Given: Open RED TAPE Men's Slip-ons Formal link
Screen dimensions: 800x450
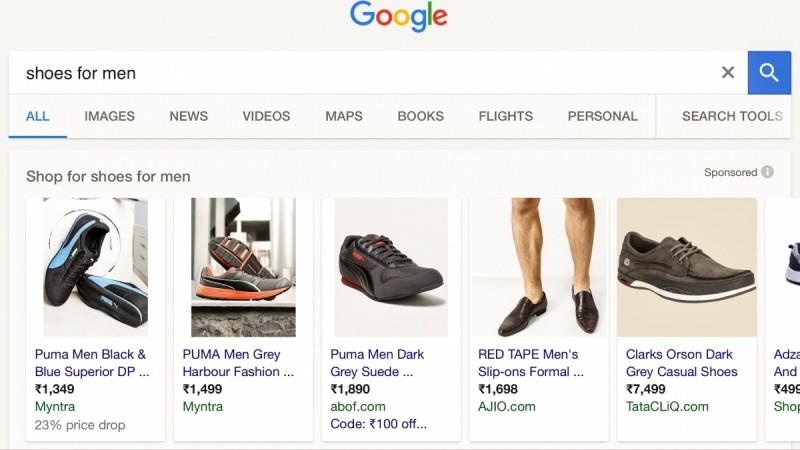Looking at the screenshot, I should (530, 363).
